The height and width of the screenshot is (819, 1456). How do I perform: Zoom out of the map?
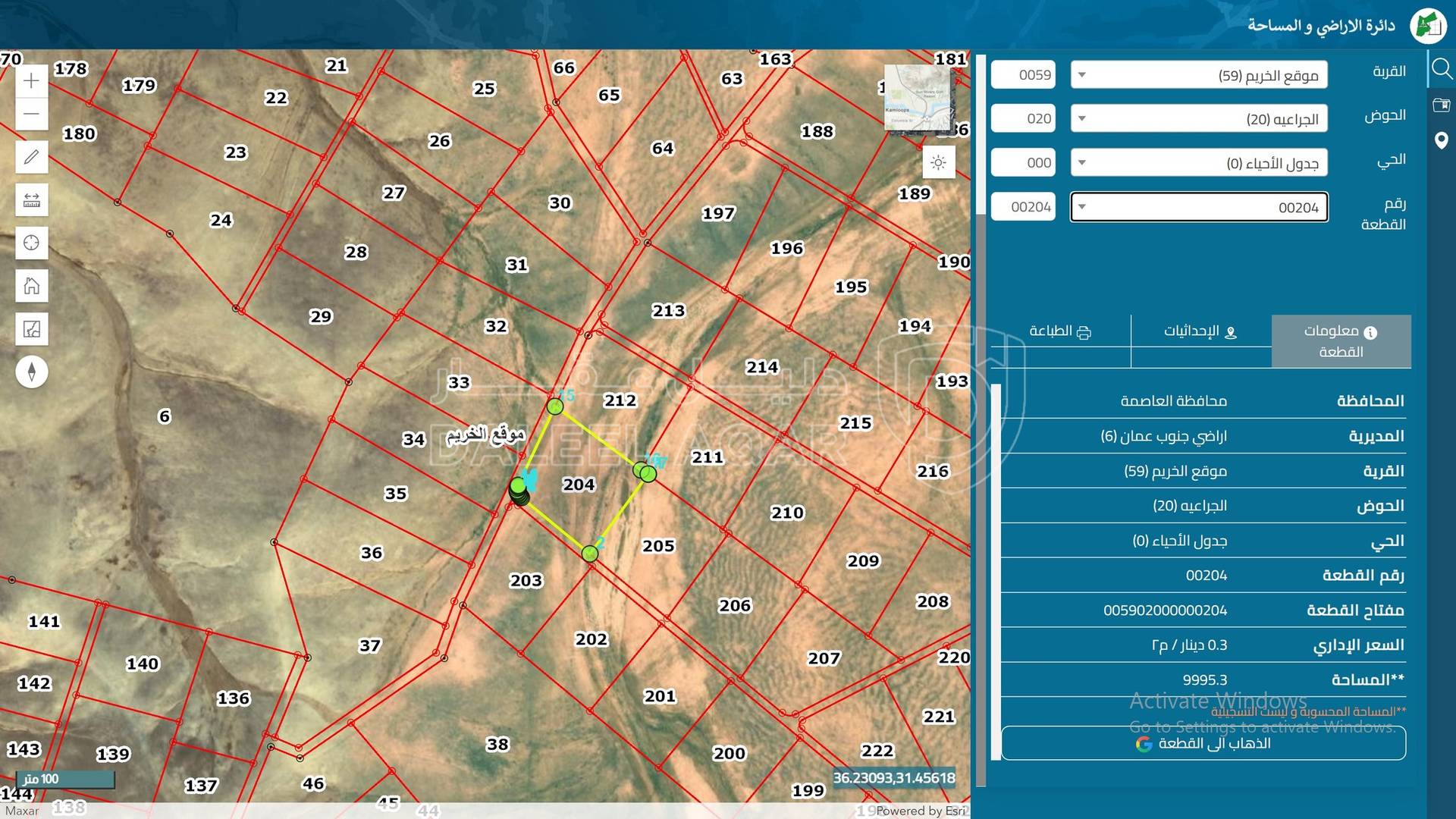tap(31, 115)
